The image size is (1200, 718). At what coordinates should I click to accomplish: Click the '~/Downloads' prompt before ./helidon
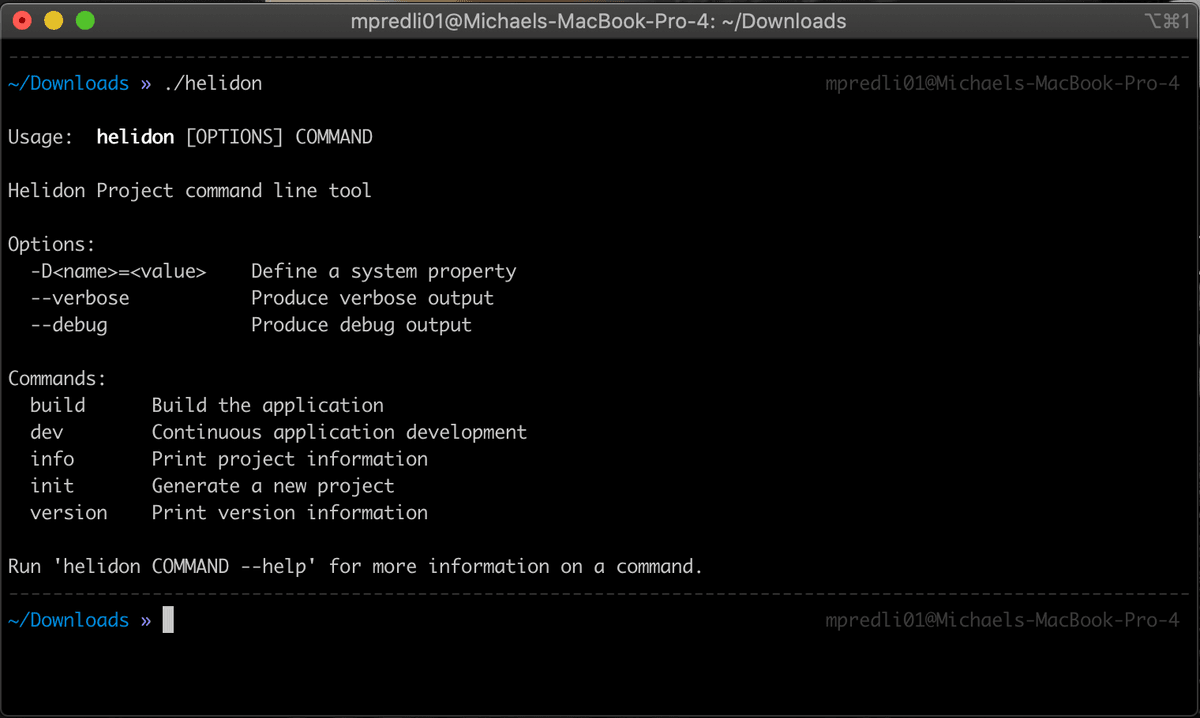coord(68,83)
